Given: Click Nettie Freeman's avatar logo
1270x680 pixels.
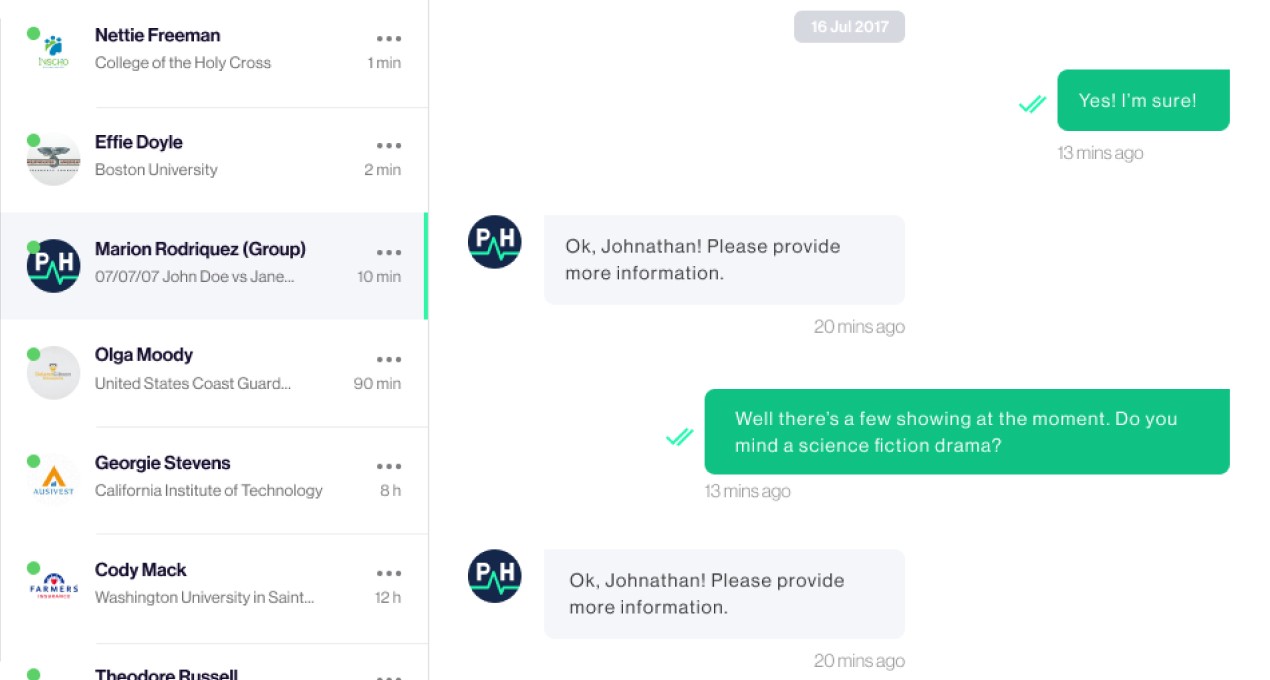Looking at the screenshot, I should click(53, 51).
